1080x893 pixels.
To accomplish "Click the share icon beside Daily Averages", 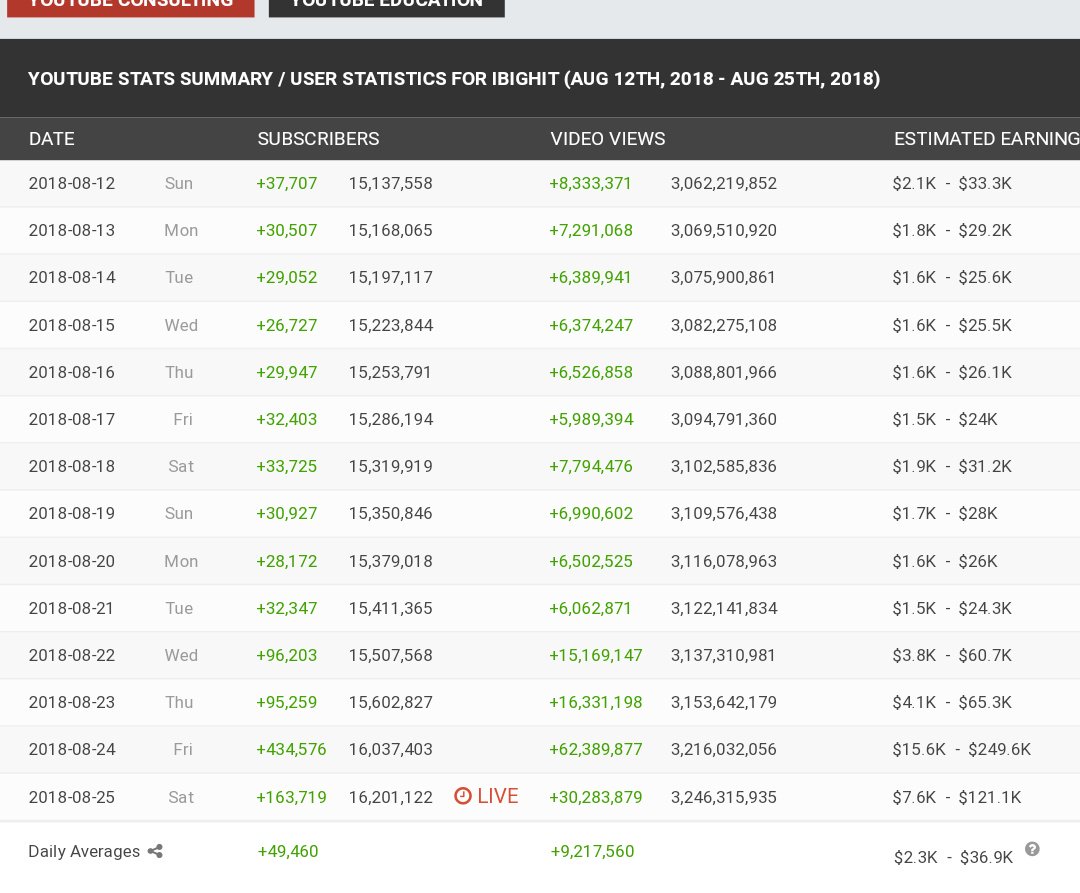I will pyautogui.click(x=156, y=851).
